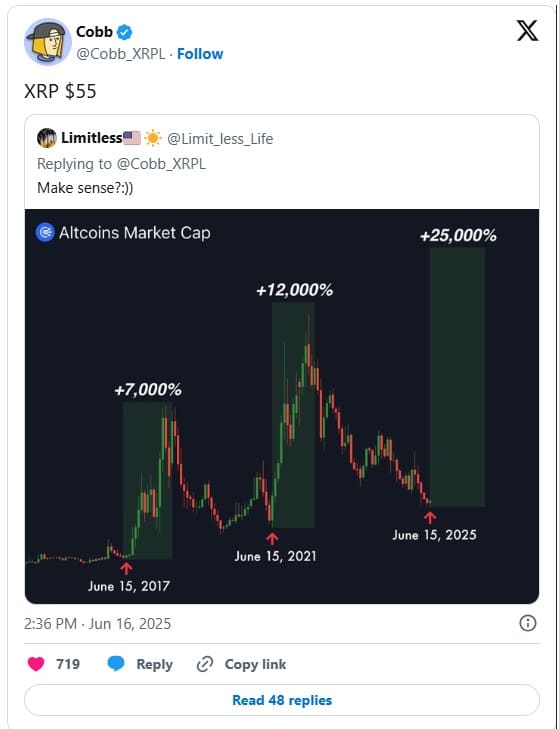Open the tweet info circle icon
Image resolution: width=559 pixels, height=729 pixels.
[x=527, y=623]
